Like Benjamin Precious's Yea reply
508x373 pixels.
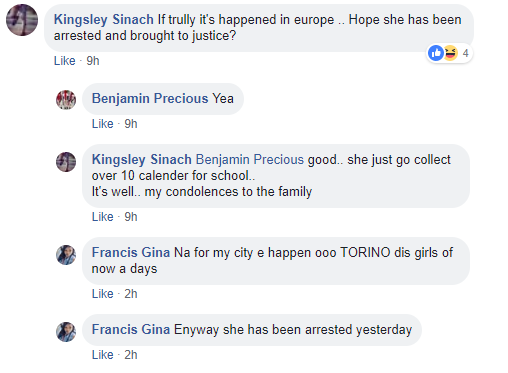click(x=103, y=124)
